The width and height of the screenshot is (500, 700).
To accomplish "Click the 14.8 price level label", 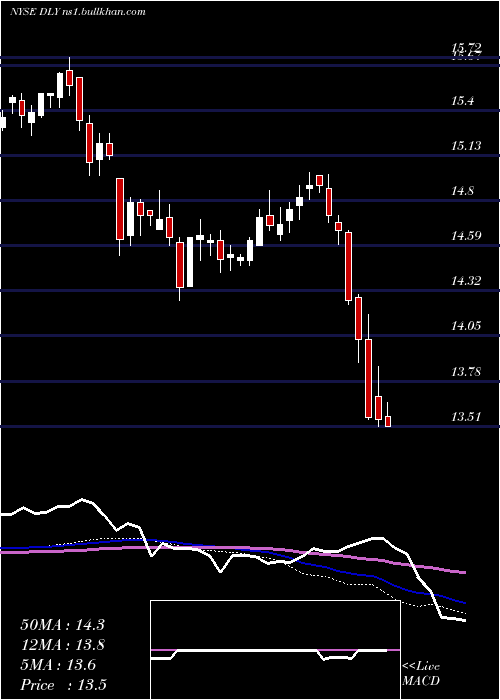I will [x=462, y=192].
